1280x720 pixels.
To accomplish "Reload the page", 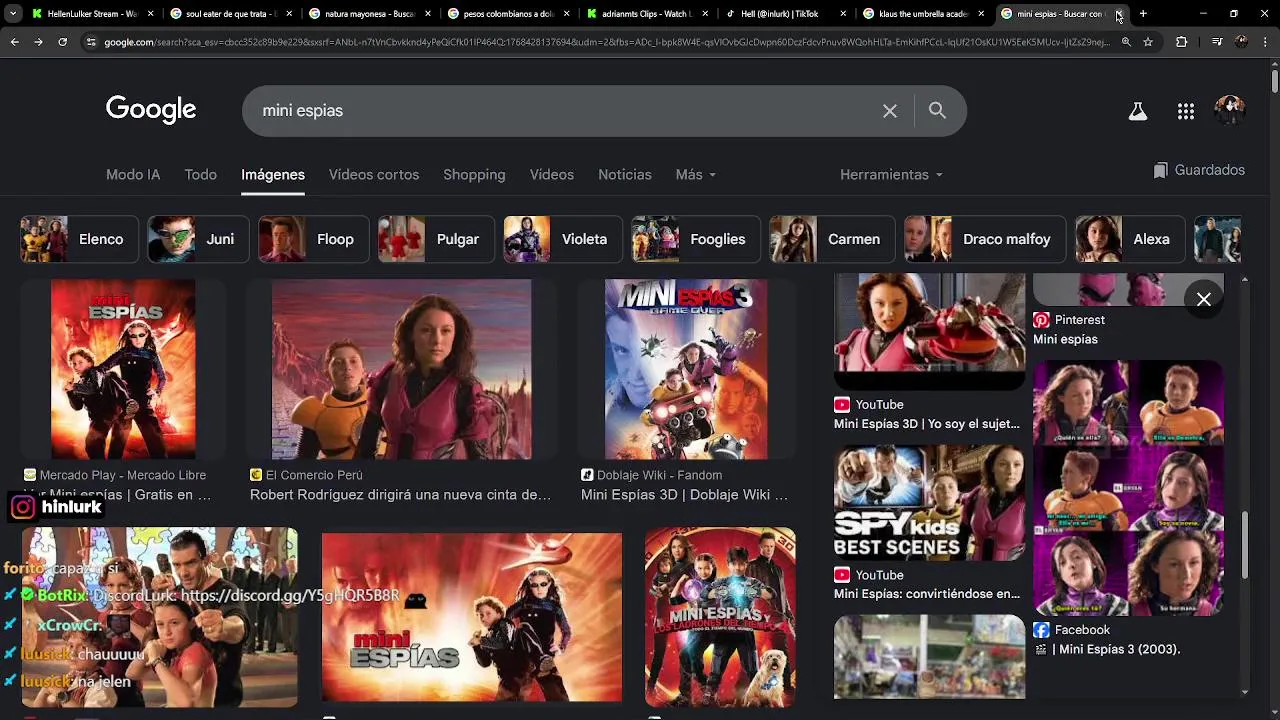I will pos(62,42).
